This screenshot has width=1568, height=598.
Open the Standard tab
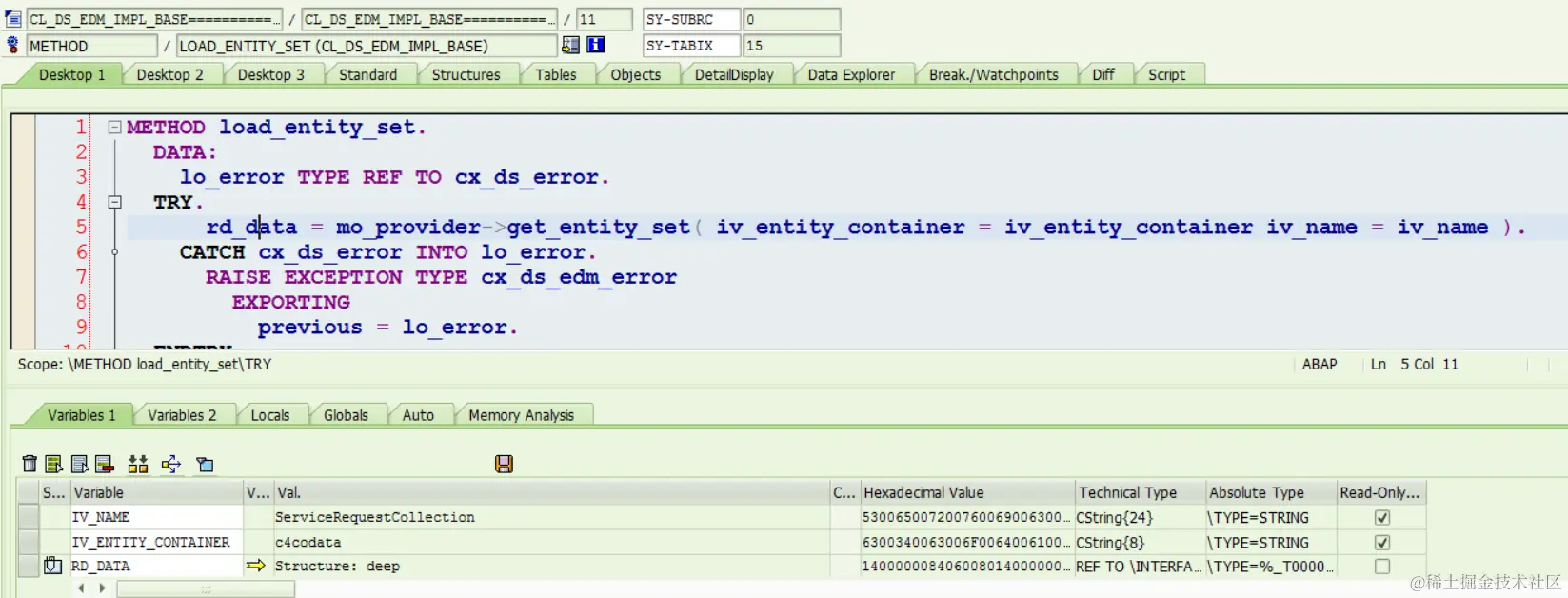[368, 74]
